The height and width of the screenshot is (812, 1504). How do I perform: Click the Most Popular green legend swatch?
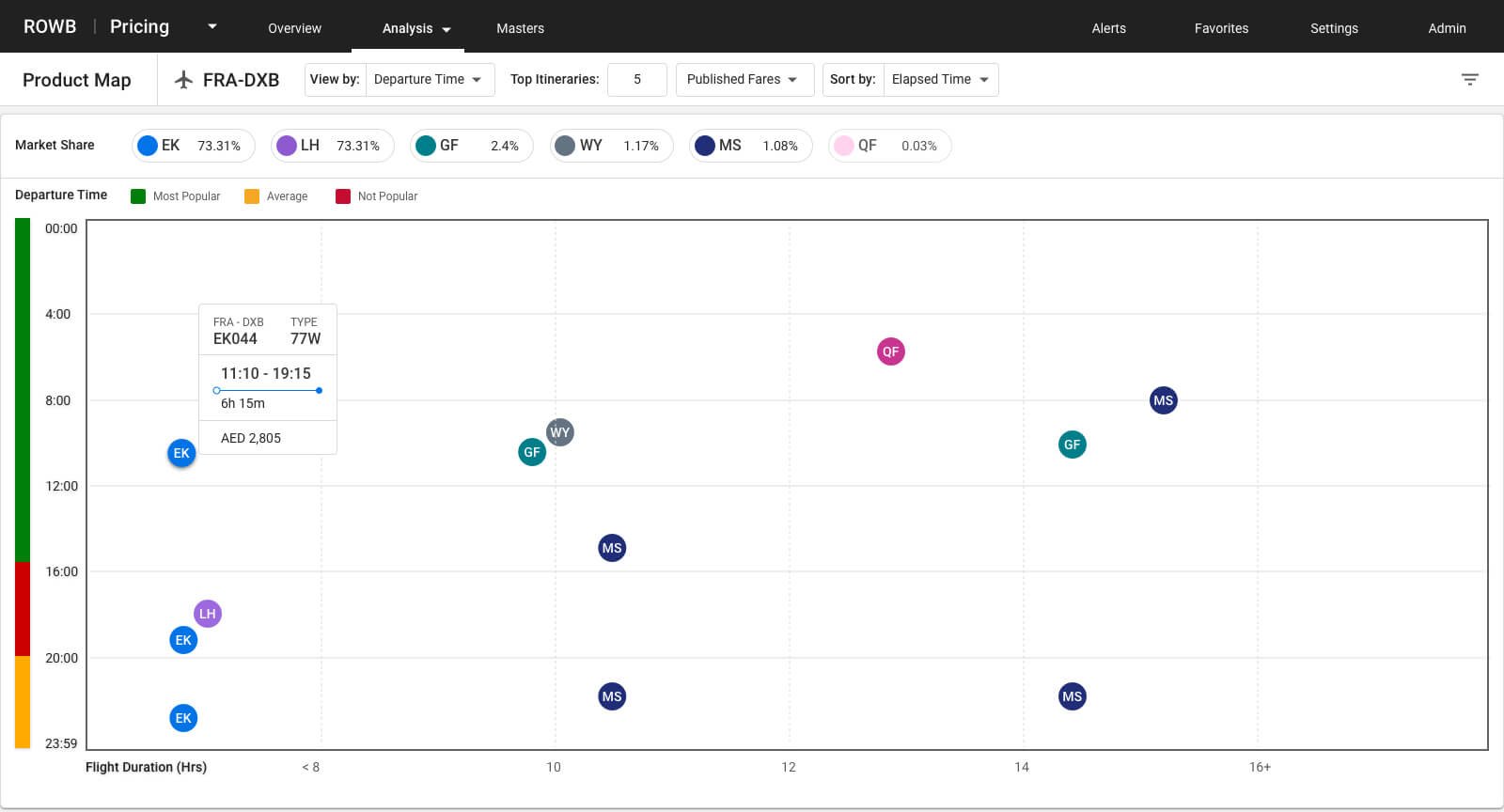point(138,196)
